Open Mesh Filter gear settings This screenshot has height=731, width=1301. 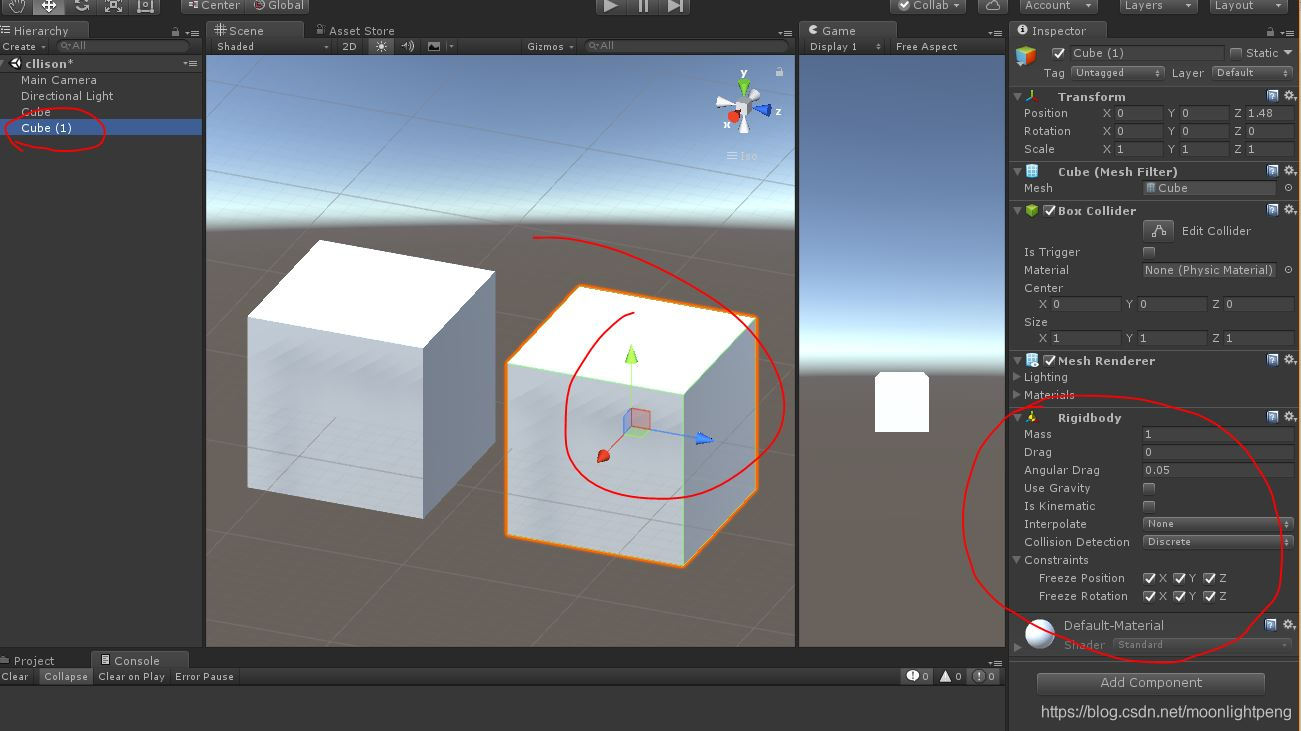tap(1289, 171)
